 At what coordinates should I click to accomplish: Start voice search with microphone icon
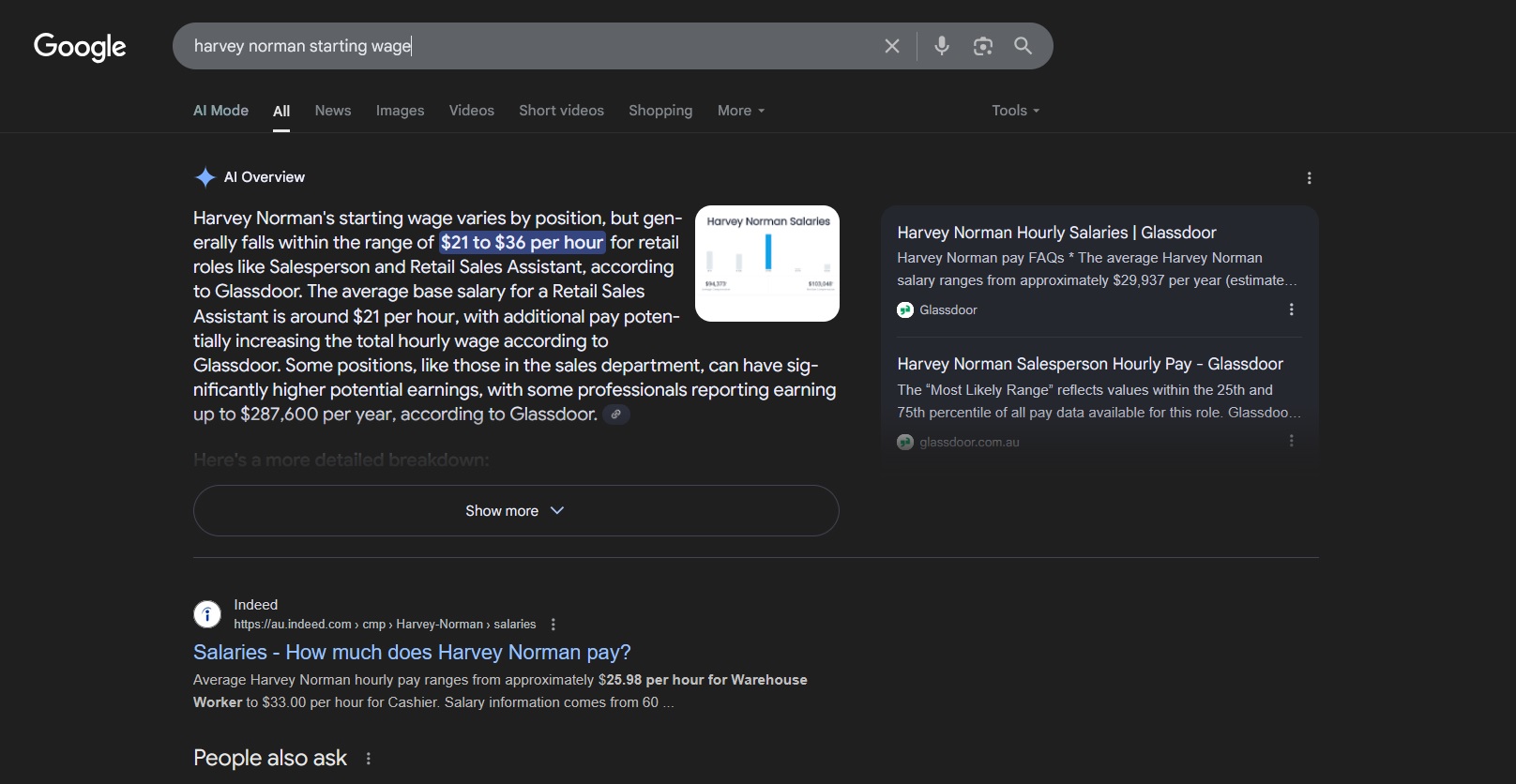[x=942, y=46]
